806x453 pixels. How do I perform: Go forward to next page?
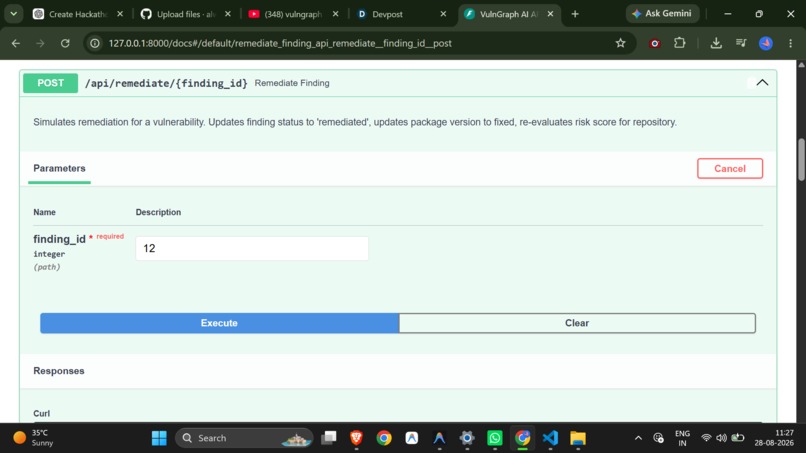point(40,43)
